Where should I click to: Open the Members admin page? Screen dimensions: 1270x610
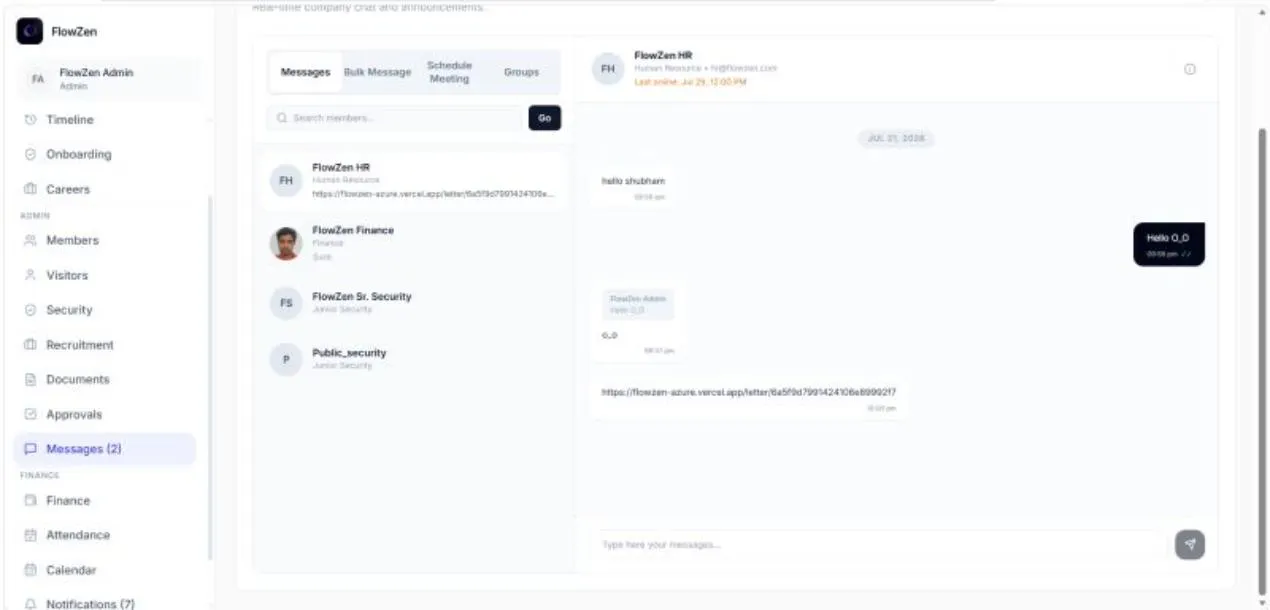coord(72,240)
